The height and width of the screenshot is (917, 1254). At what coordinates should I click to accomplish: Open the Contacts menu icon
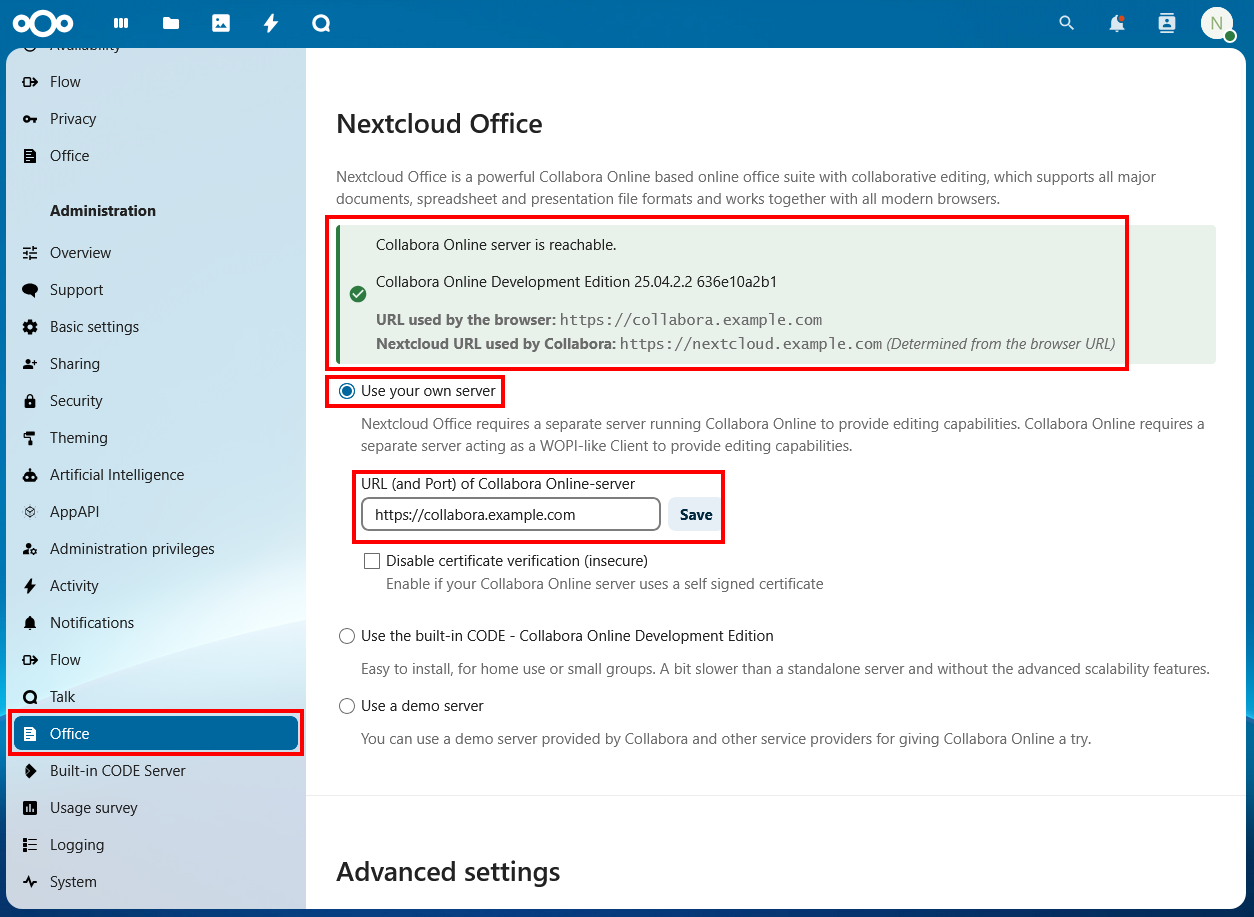(x=1167, y=23)
